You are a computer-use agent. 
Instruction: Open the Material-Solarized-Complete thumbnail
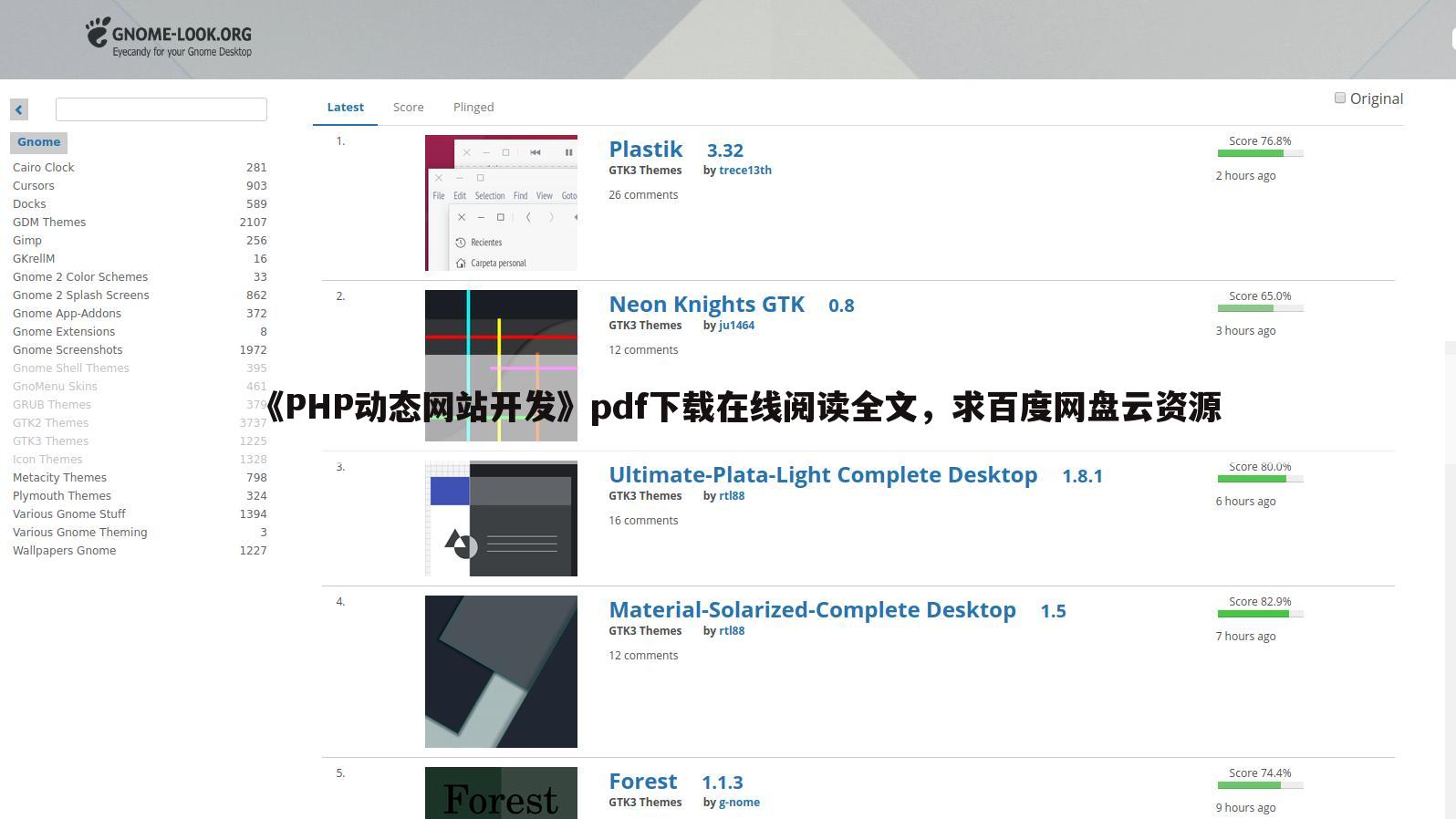coord(501,671)
